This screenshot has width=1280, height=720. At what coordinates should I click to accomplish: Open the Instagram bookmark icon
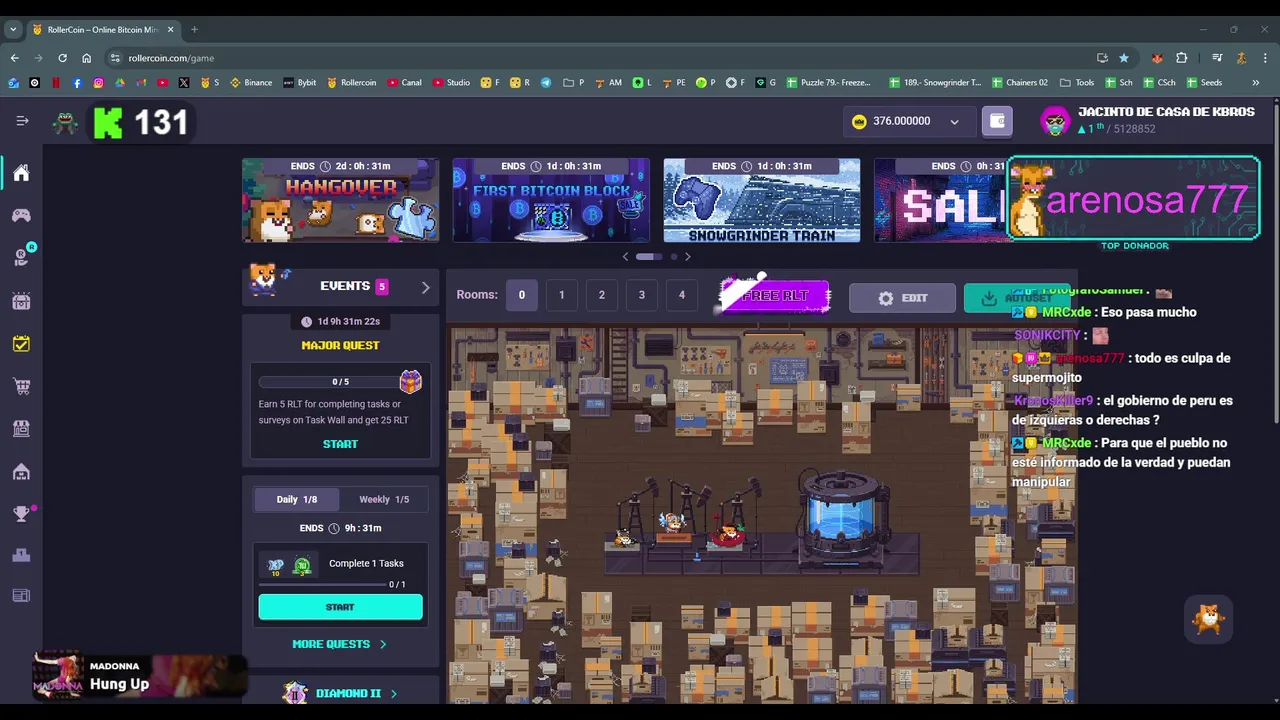98,82
